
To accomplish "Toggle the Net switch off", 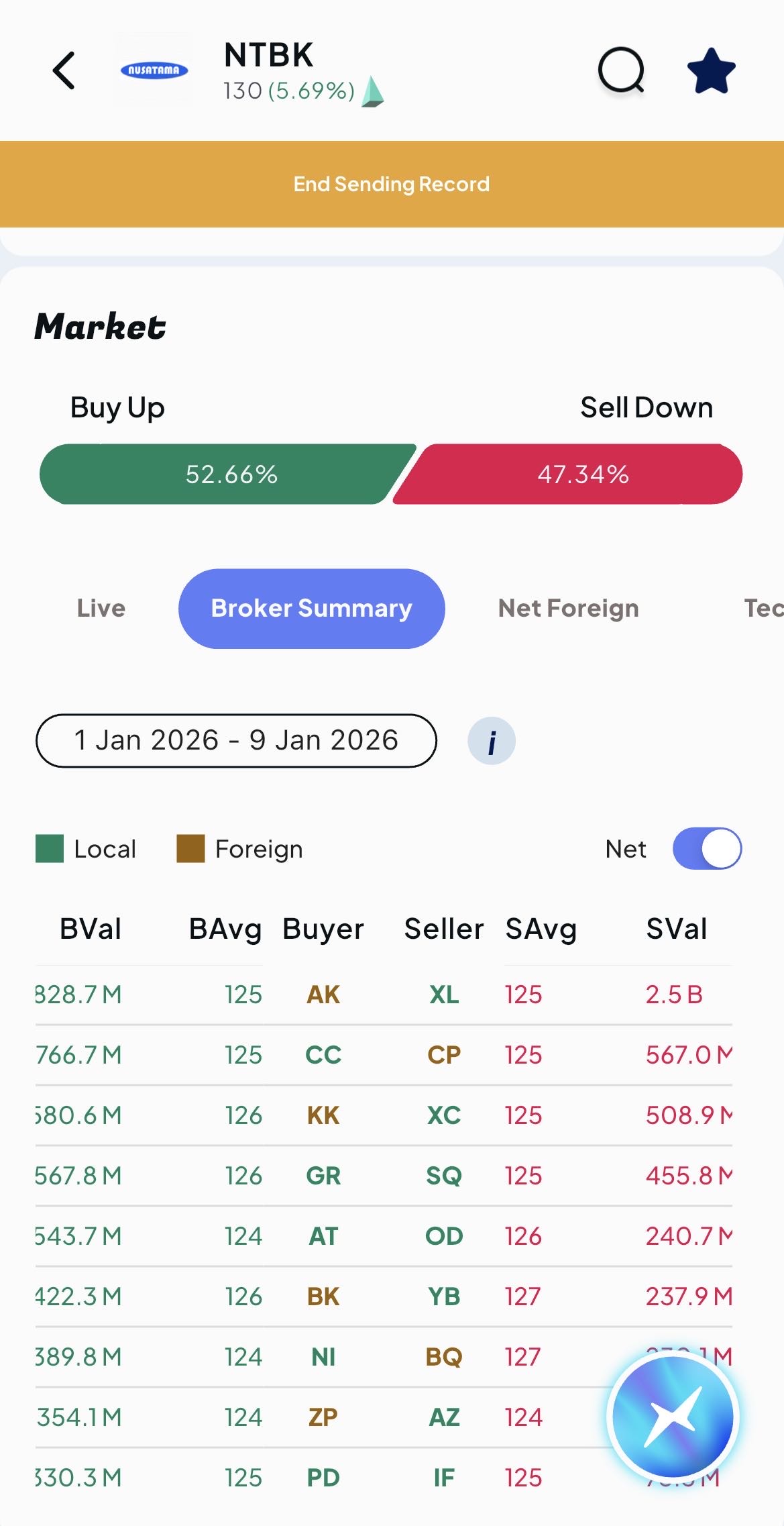I will click(707, 848).
